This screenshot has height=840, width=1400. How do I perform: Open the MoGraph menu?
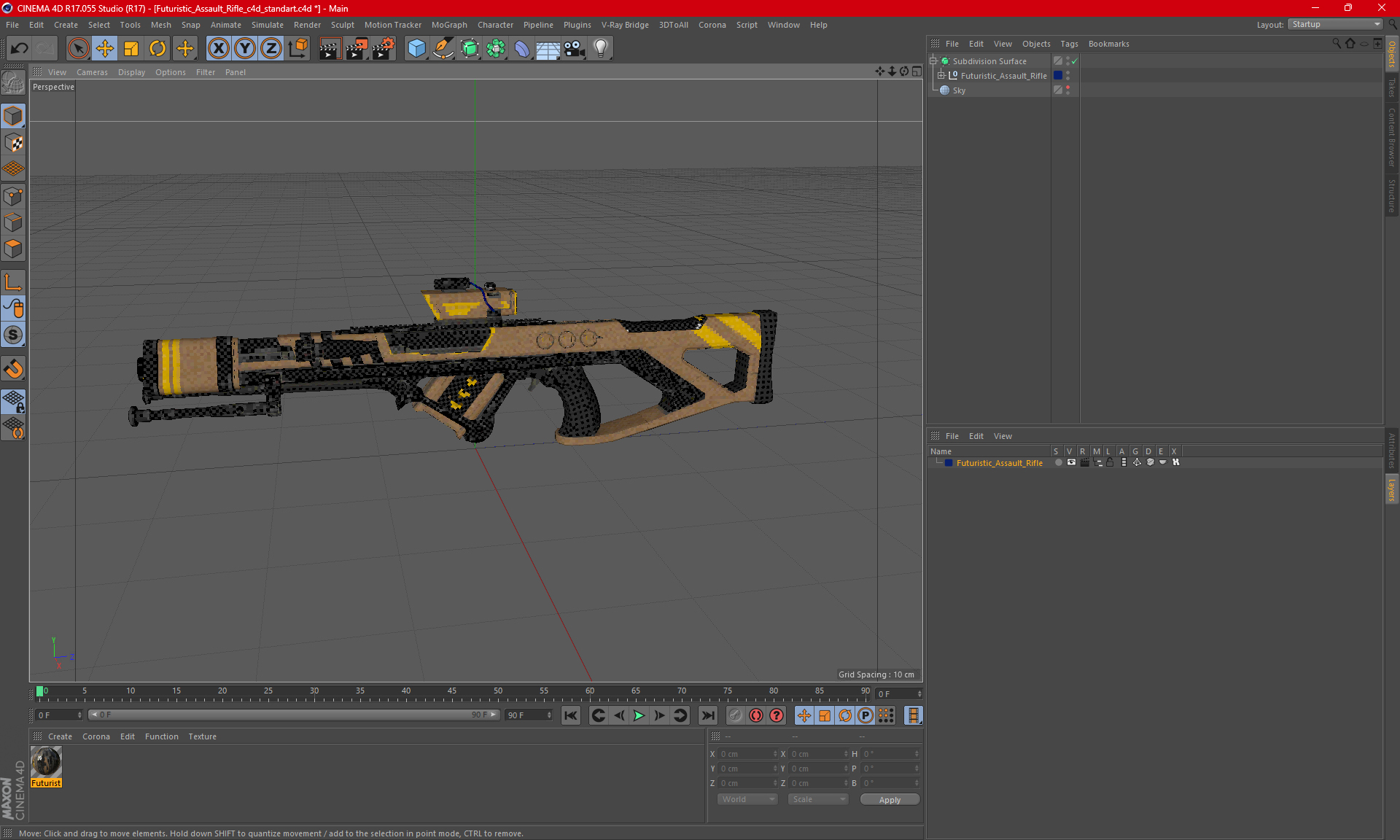[x=448, y=25]
